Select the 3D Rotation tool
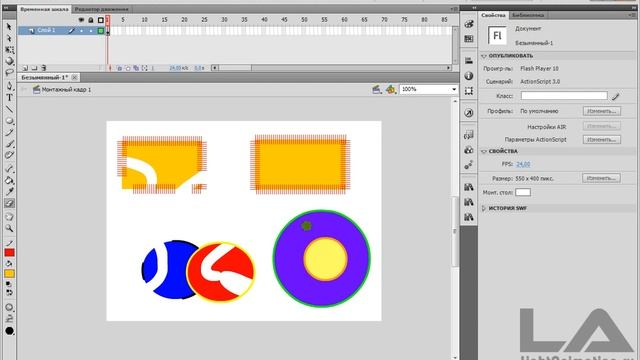The width and height of the screenshot is (640, 360). [x=9, y=61]
